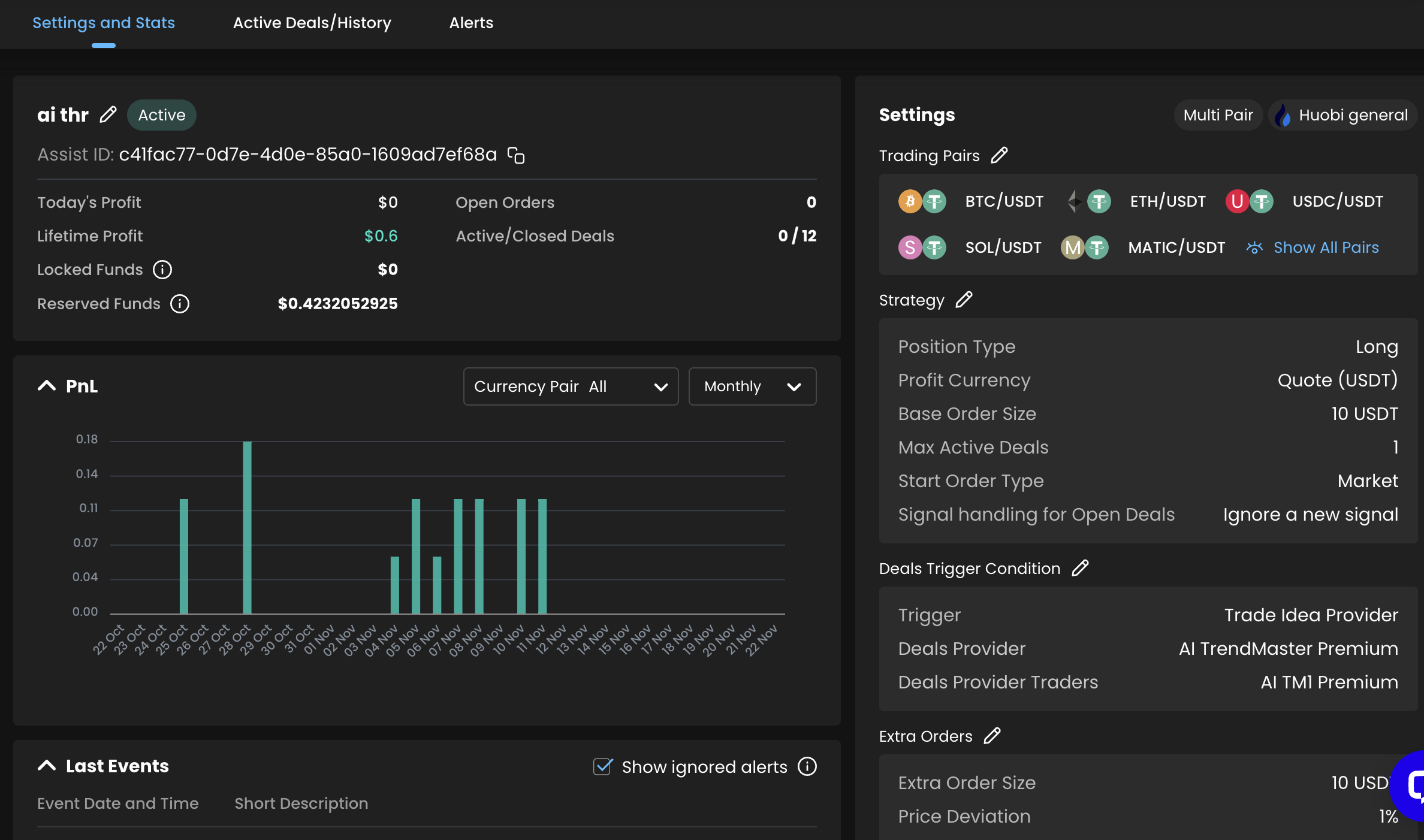Edit Deals Trigger Condition pencil icon
Screen dimensions: 1424x840
tap(1080, 568)
